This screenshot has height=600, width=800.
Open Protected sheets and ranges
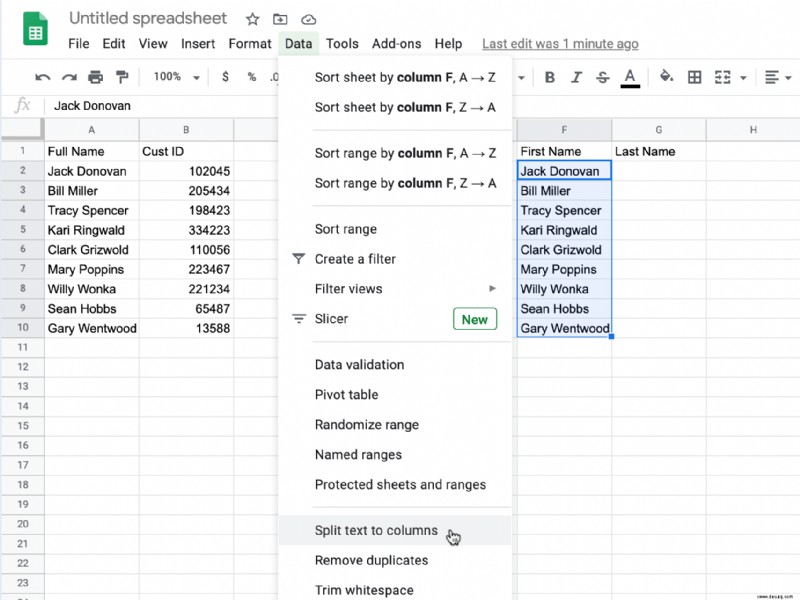tap(395, 485)
